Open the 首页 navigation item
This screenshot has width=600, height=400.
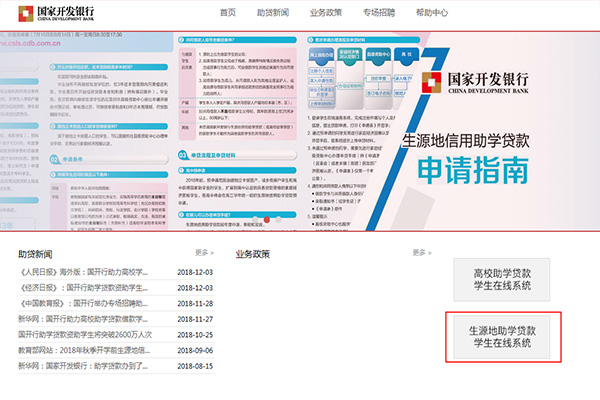pos(228,13)
